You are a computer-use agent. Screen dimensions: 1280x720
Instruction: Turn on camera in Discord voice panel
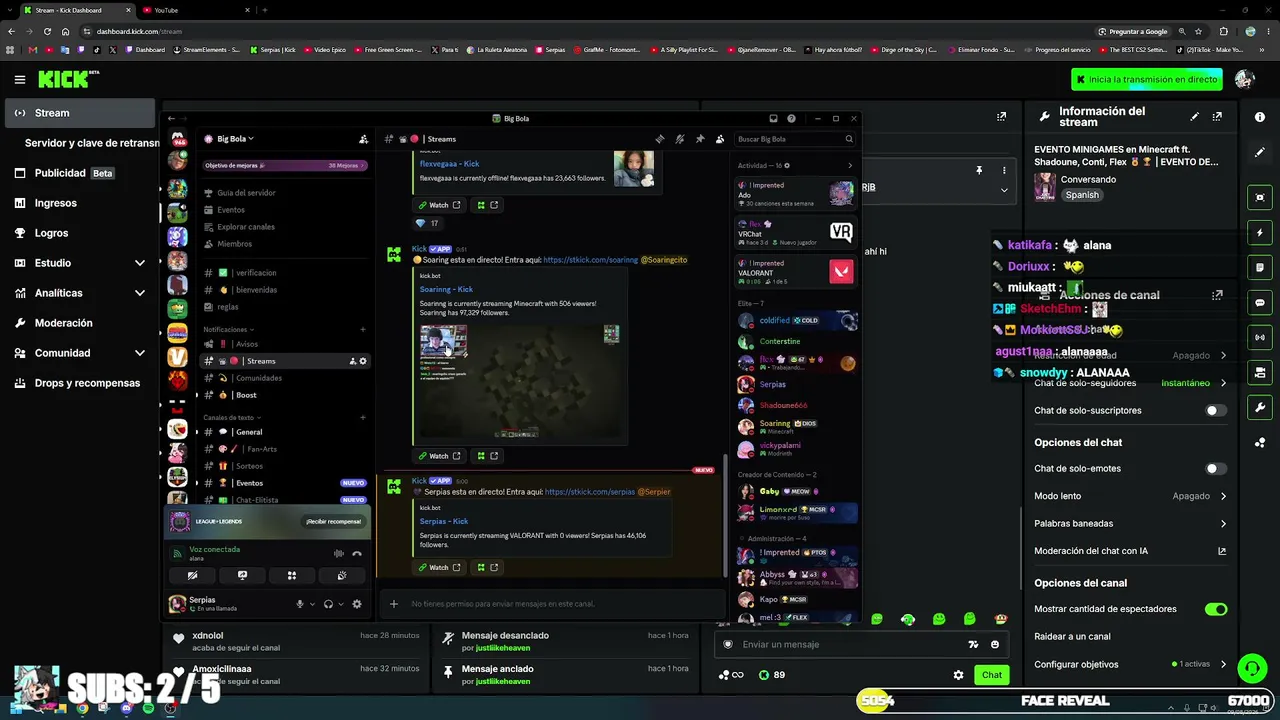[x=192, y=576]
